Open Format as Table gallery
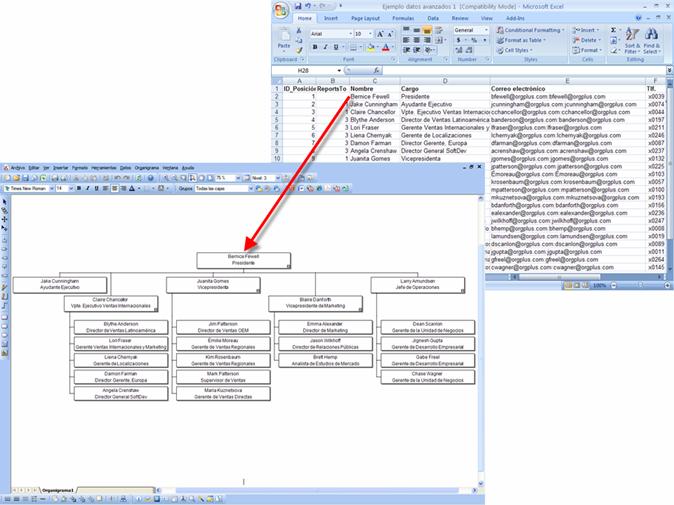 (x=521, y=40)
